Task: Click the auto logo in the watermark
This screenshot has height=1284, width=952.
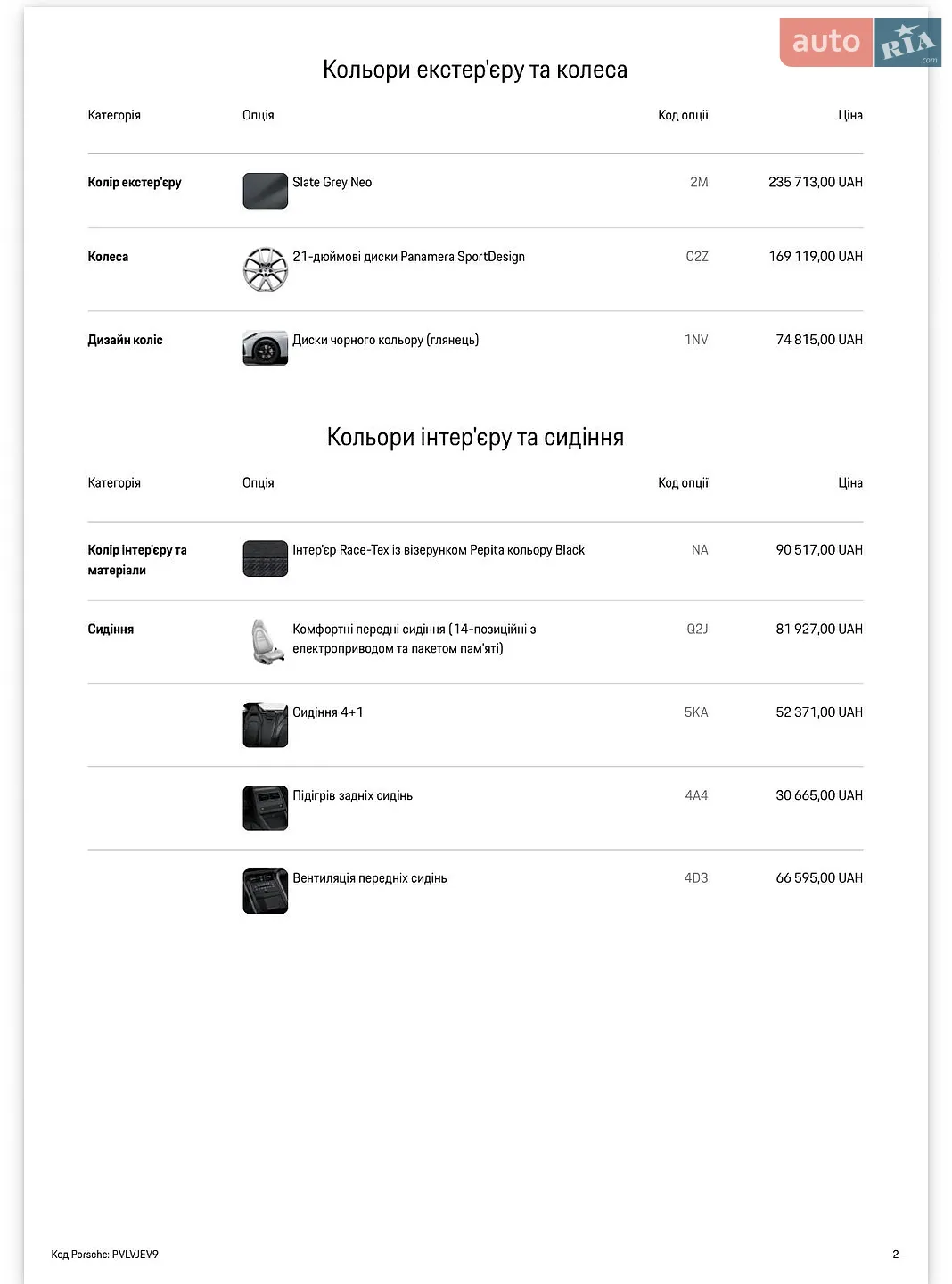Action: (x=825, y=42)
